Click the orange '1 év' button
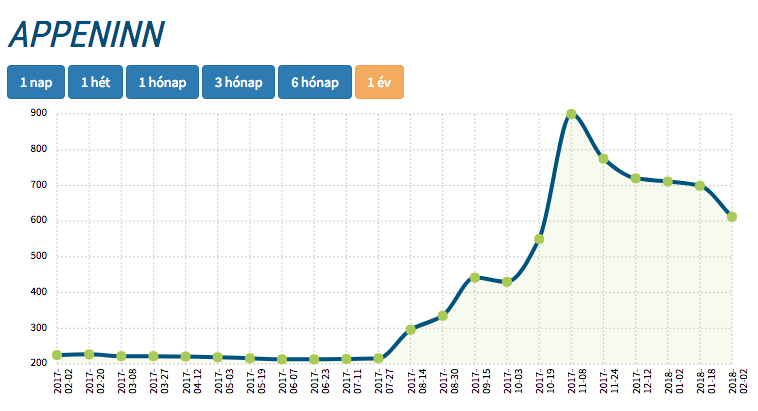Screen dimensions: 758x411 pyautogui.click(x=379, y=82)
